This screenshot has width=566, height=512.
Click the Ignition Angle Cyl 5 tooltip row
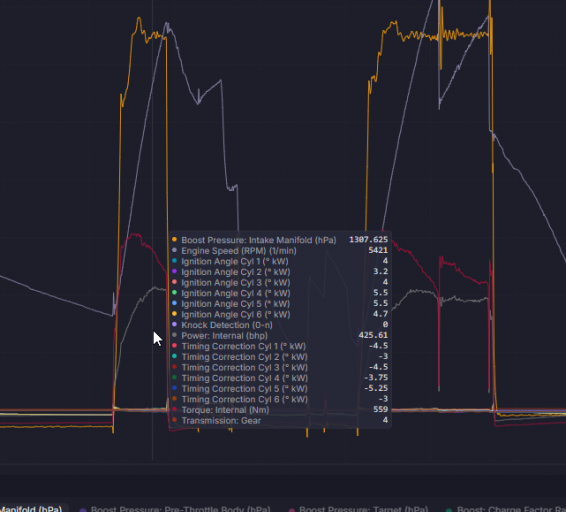pos(280,304)
